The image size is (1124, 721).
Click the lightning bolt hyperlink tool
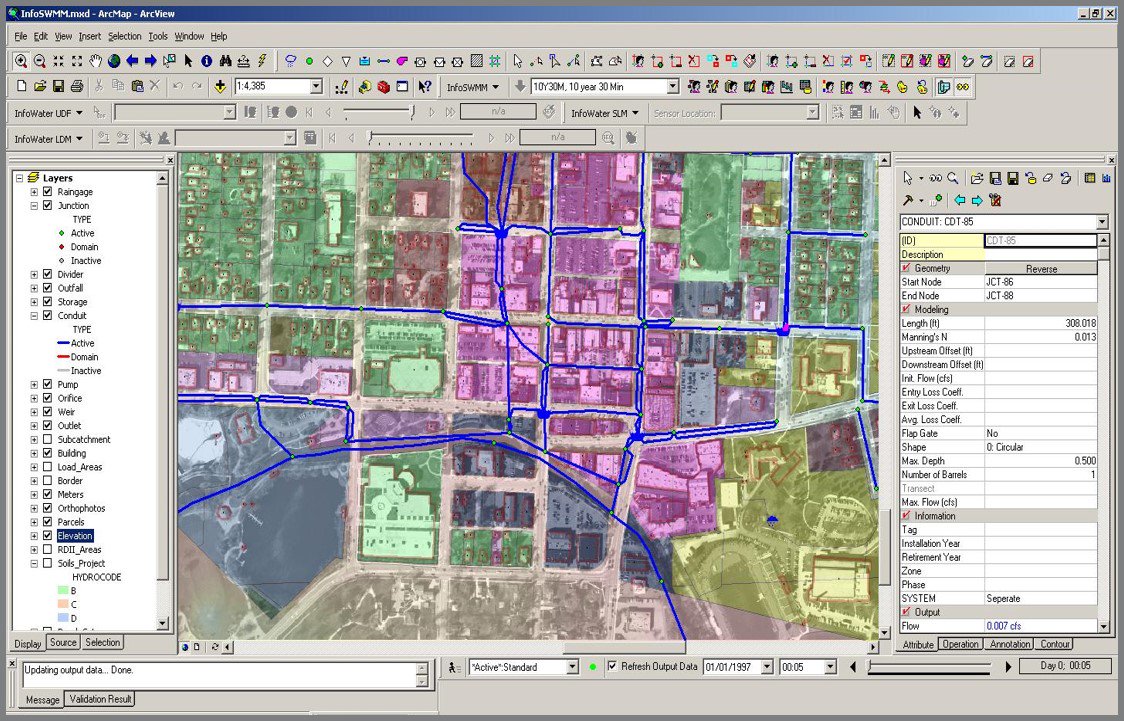(x=262, y=62)
